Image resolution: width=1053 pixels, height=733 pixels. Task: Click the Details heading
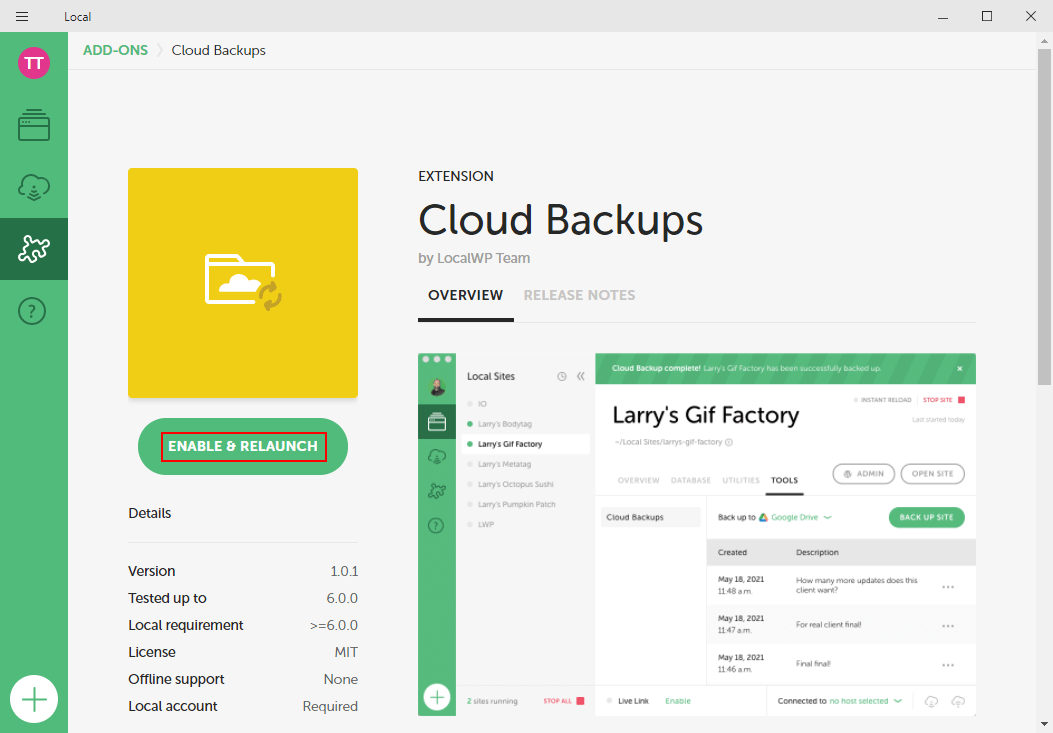point(150,513)
